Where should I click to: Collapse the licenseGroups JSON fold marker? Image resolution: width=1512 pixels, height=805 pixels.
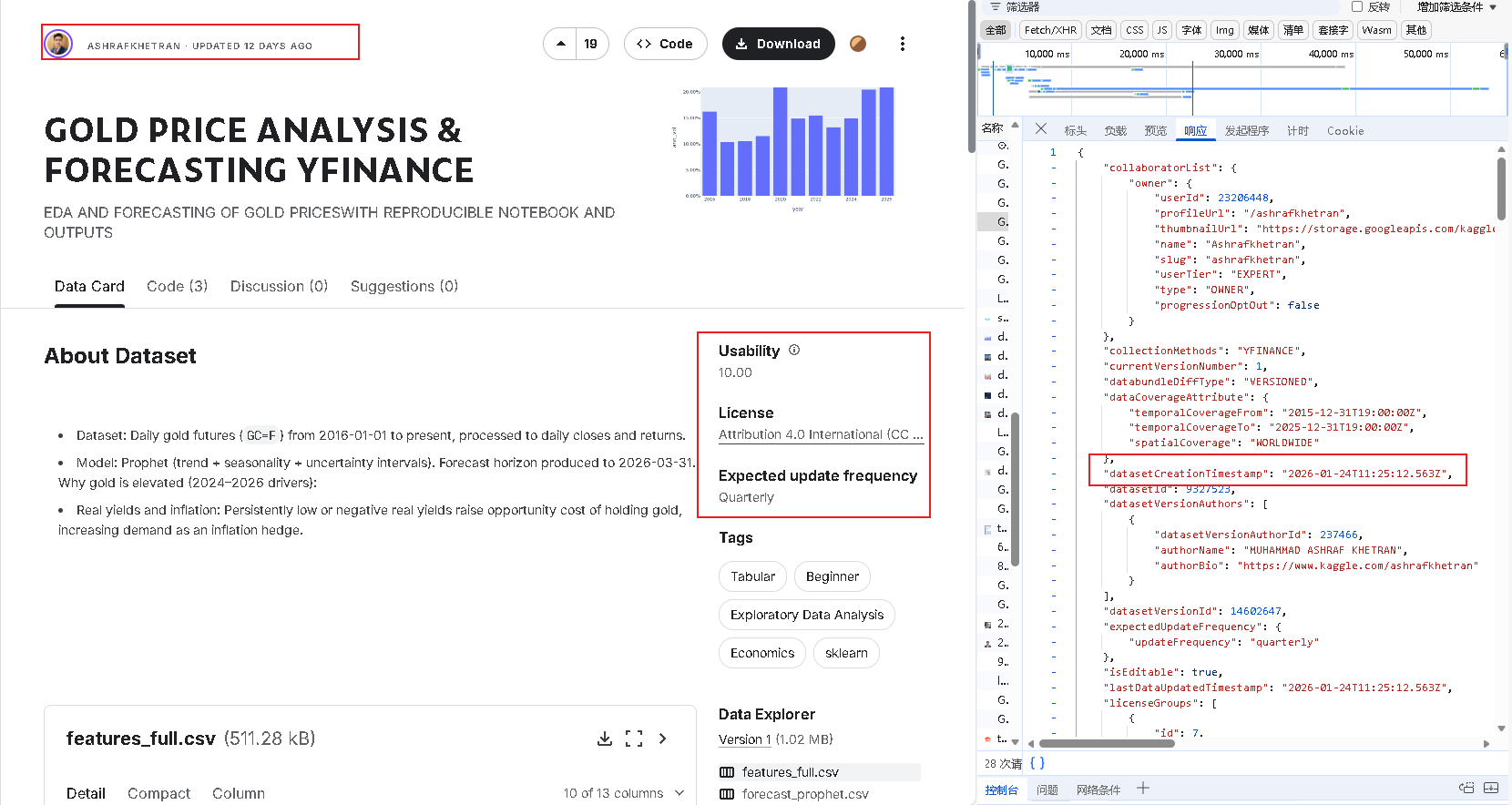click(1054, 703)
